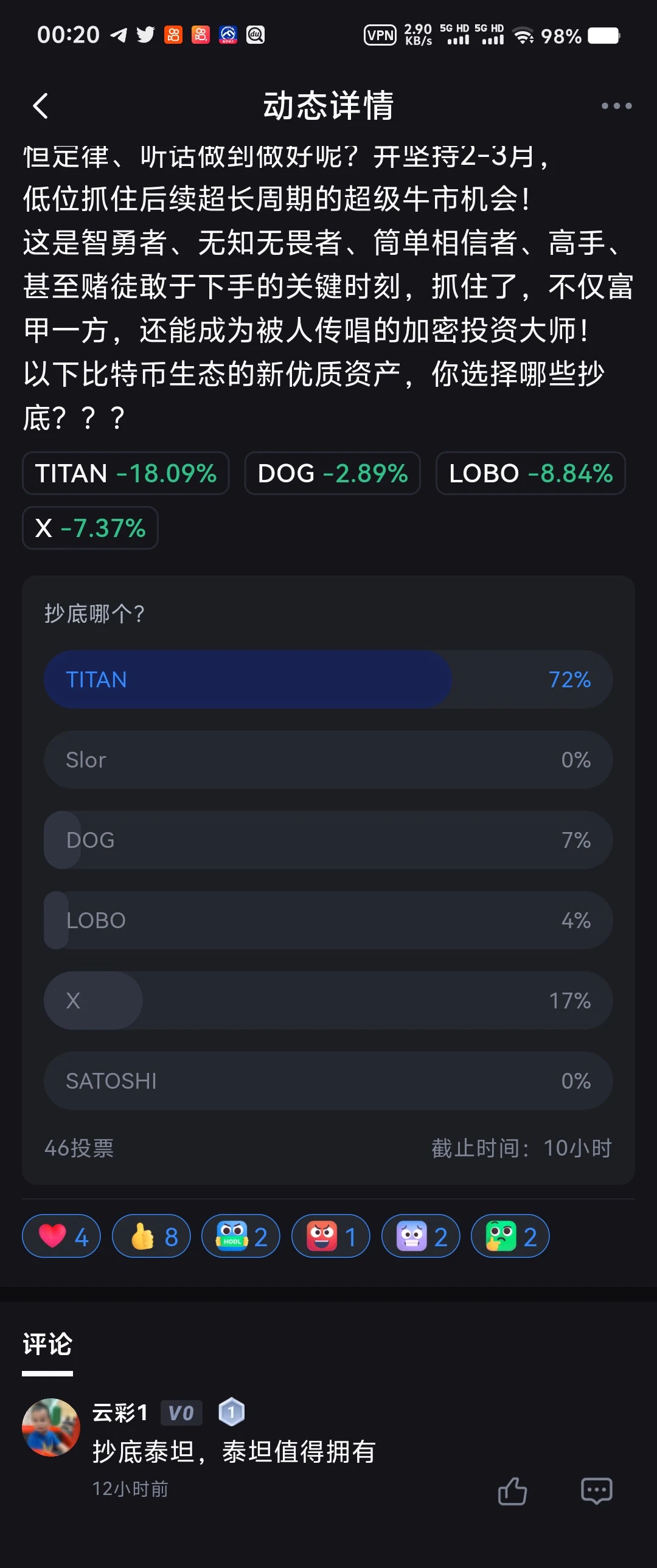Switch to the 评论 comments tab
This screenshot has height=1568, width=657.
click(x=47, y=1345)
